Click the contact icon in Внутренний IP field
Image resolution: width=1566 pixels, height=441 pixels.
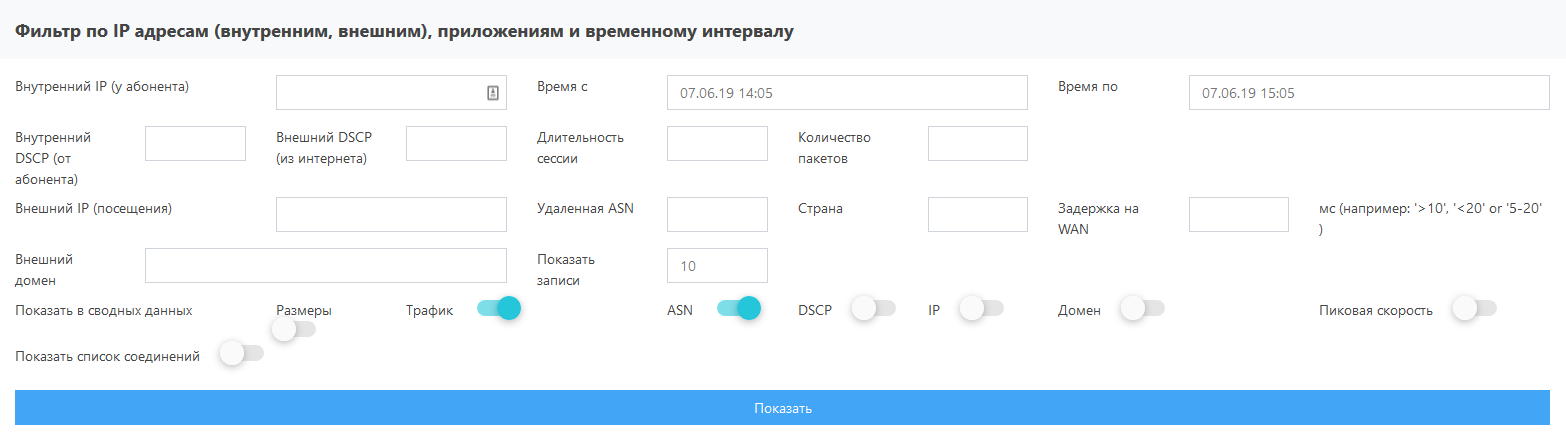pyautogui.click(x=492, y=93)
